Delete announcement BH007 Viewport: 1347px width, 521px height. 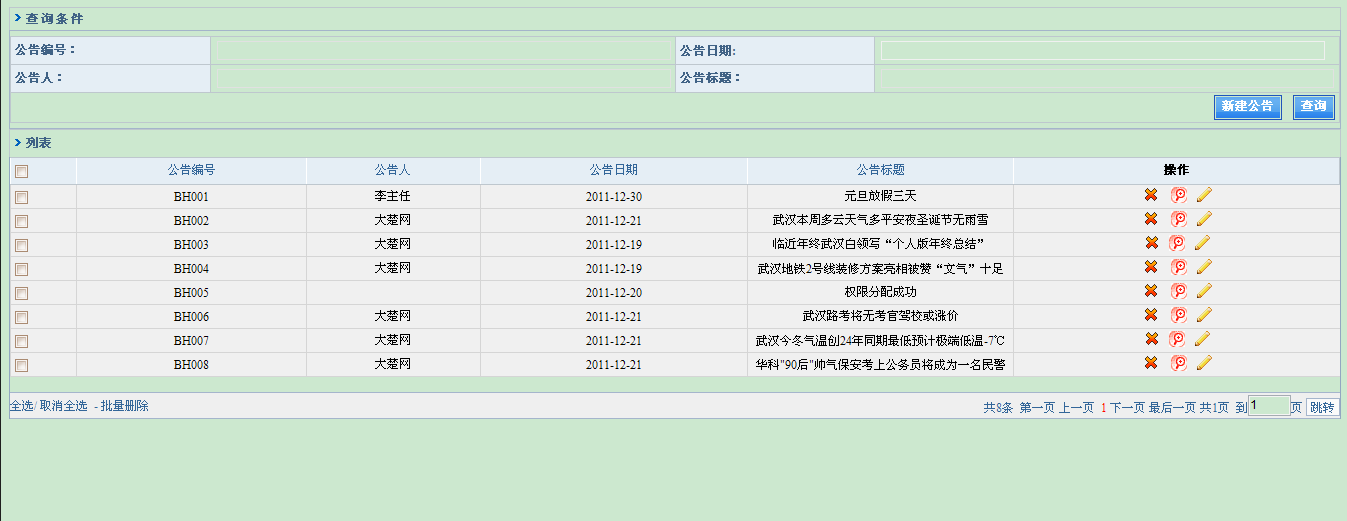(x=1151, y=339)
